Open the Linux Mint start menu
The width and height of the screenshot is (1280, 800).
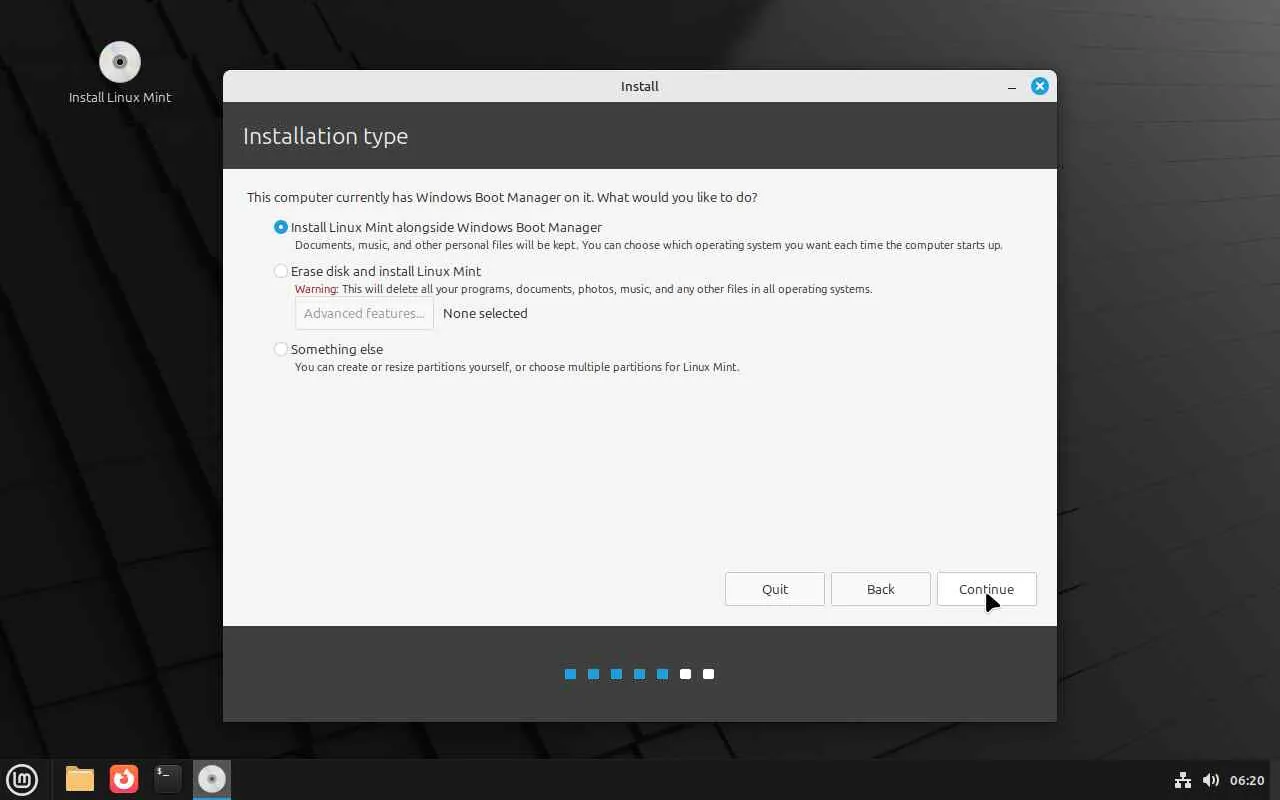click(x=22, y=779)
